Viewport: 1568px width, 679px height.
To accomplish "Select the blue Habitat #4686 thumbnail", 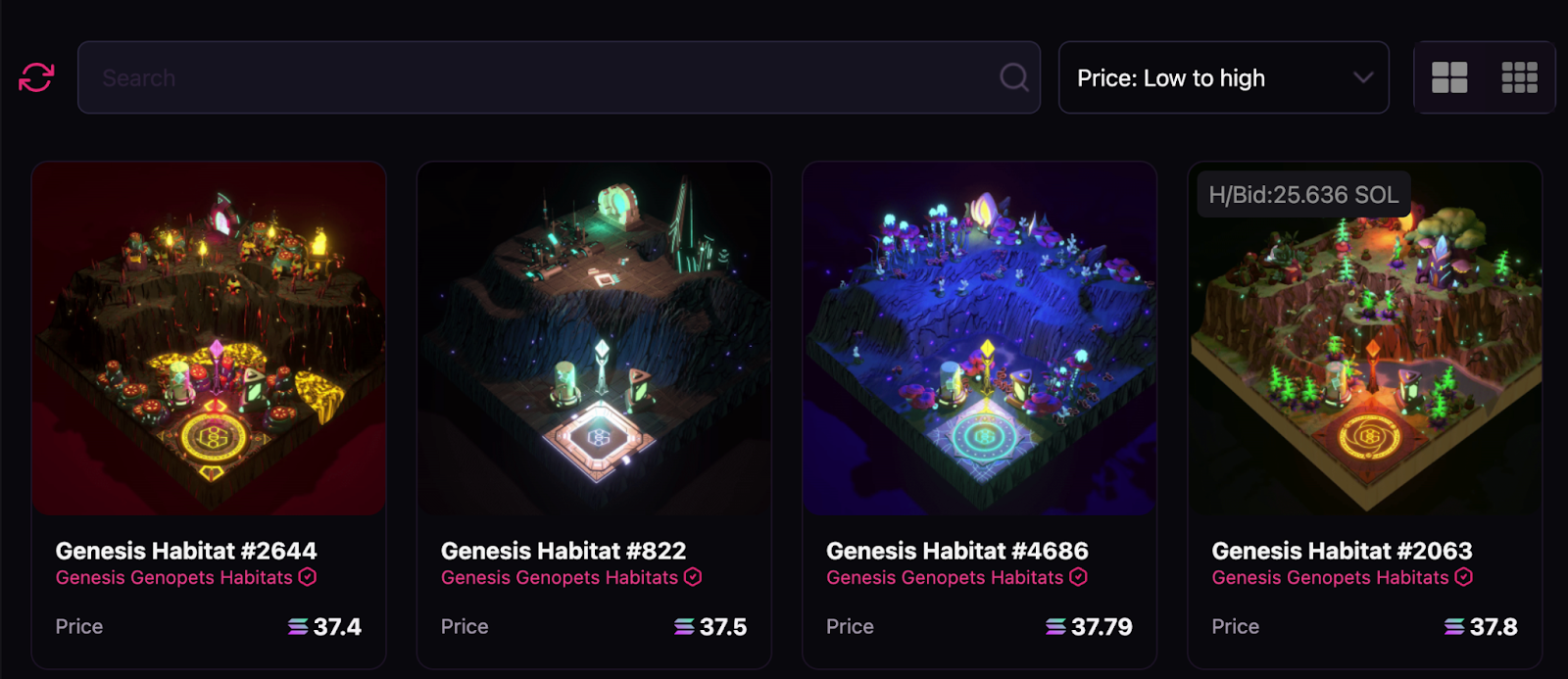I will pos(980,338).
